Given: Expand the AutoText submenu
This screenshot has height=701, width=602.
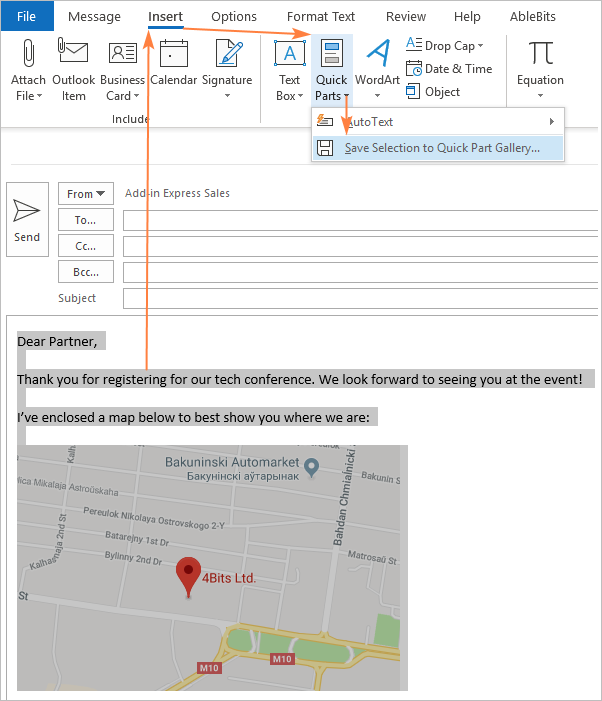Looking at the screenshot, I should coord(438,122).
